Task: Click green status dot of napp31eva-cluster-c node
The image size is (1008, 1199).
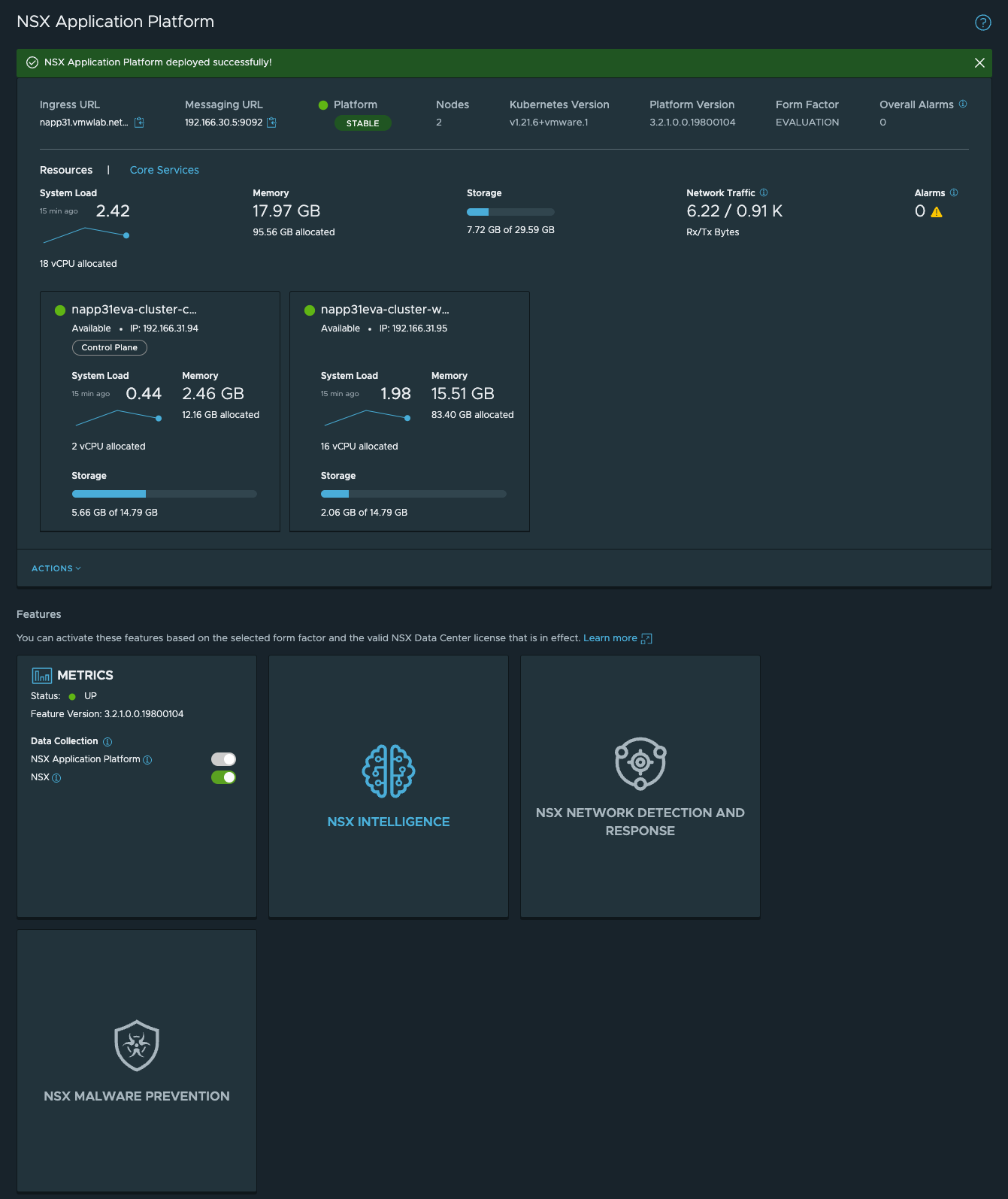Action: coord(60,310)
